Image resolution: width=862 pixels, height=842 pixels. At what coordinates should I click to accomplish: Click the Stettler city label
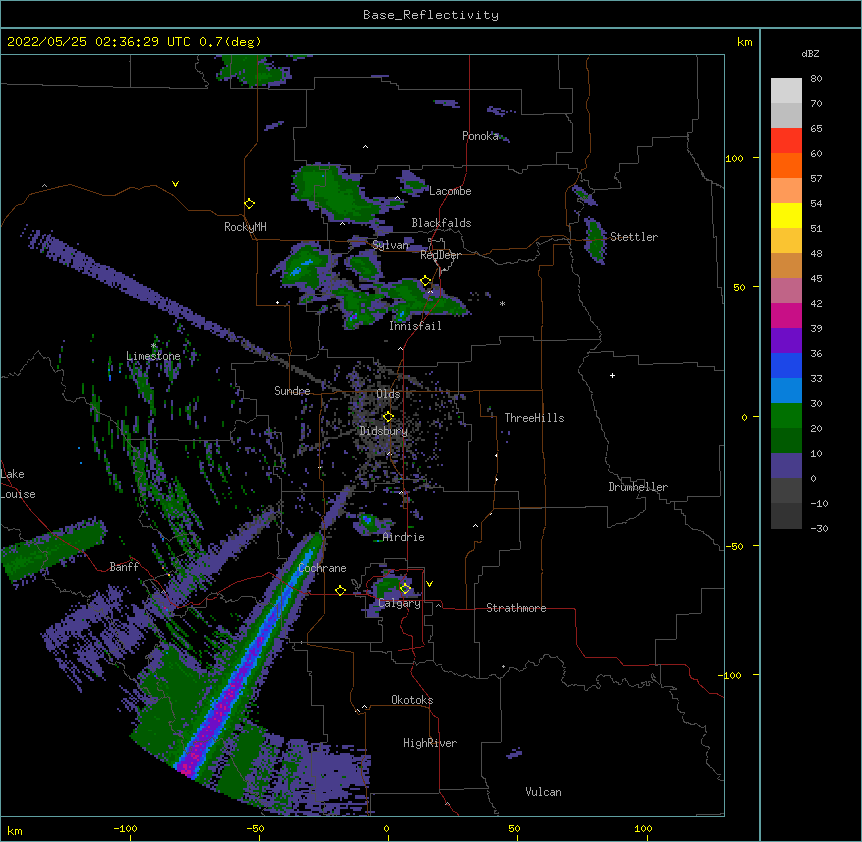click(x=633, y=237)
